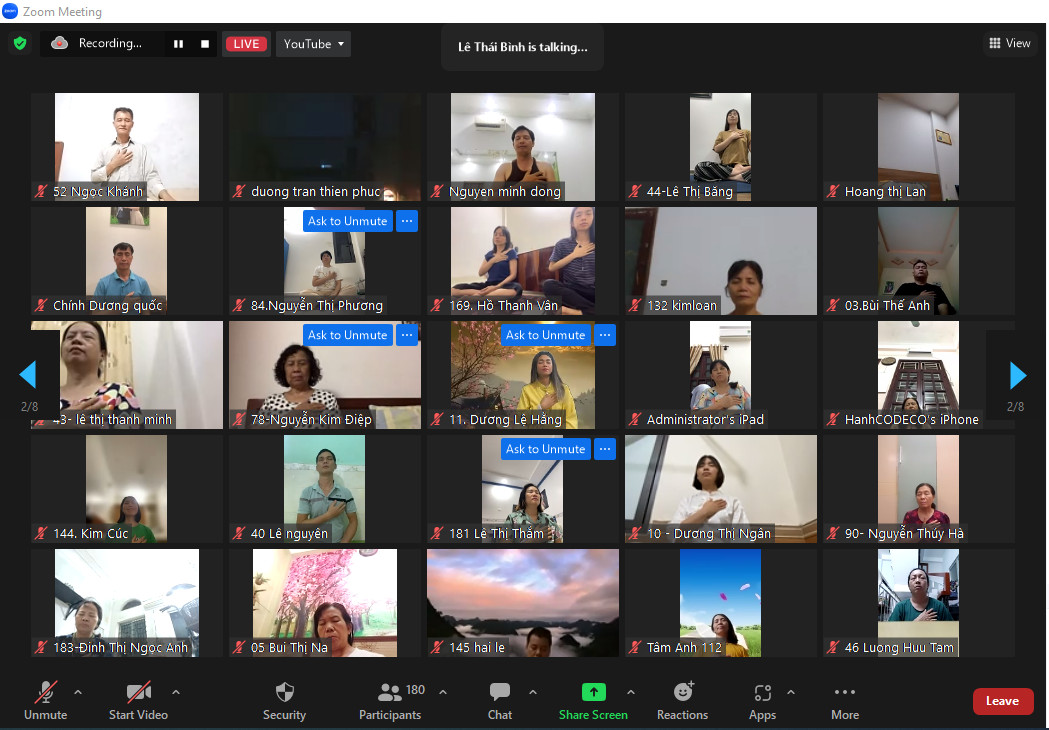
Task: Expand audio options arrow beside Unmute
Action: [x=78, y=693]
